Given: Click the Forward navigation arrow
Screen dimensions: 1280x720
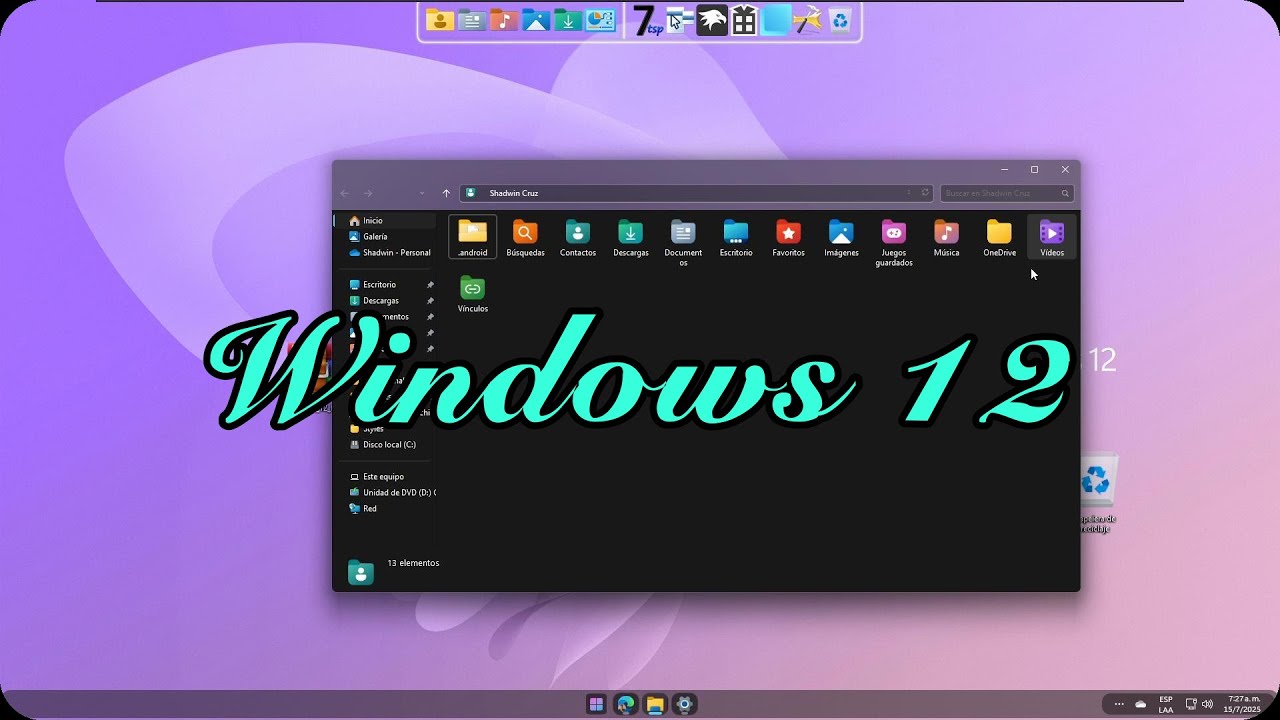Looking at the screenshot, I should pyautogui.click(x=368, y=193).
